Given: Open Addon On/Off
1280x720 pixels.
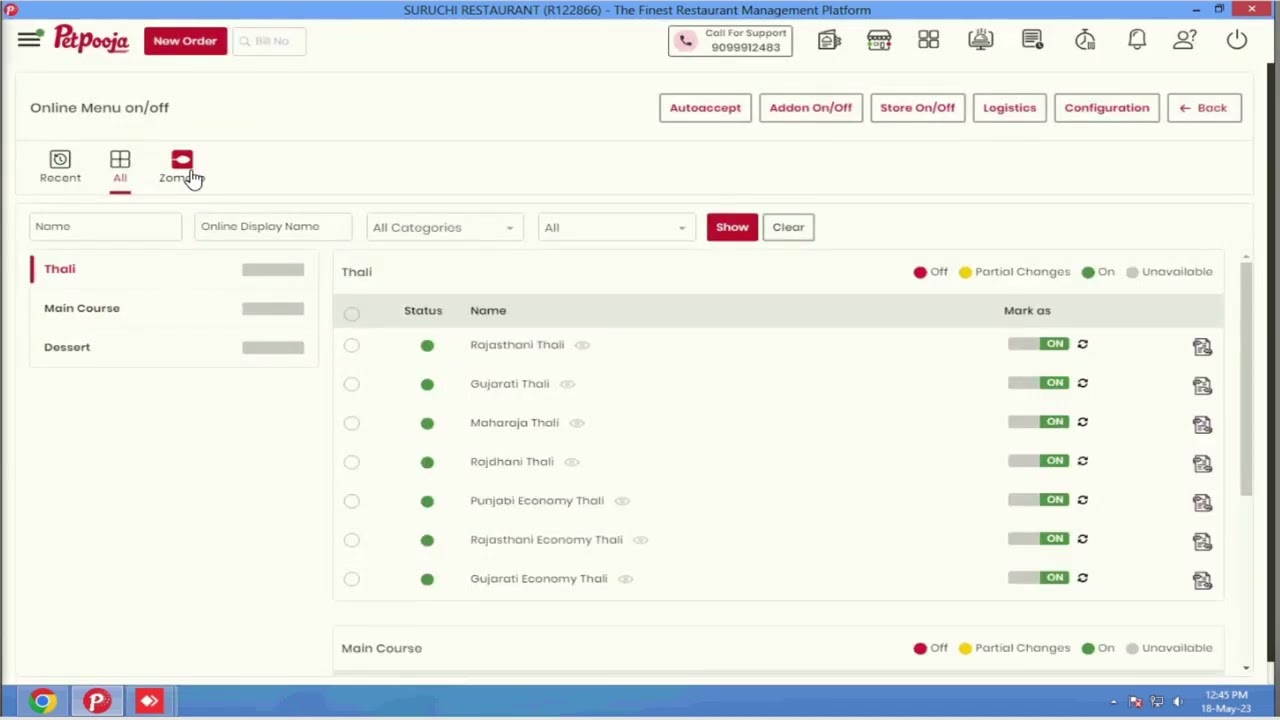Looking at the screenshot, I should coord(810,108).
